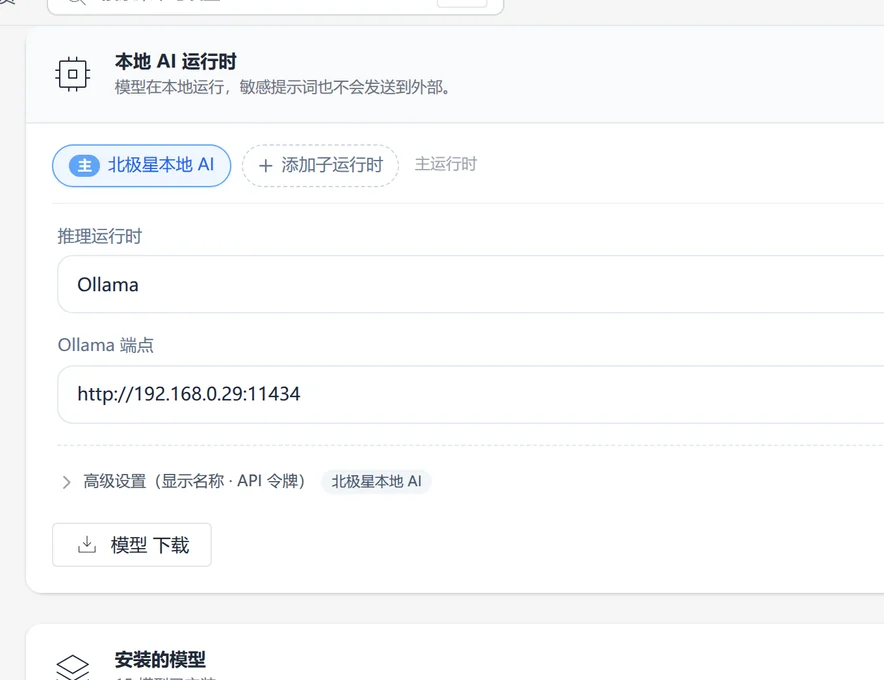The height and width of the screenshot is (680, 884).
Task: Select the 北极星本地 AI runtime tab
Action: coord(142,166)
